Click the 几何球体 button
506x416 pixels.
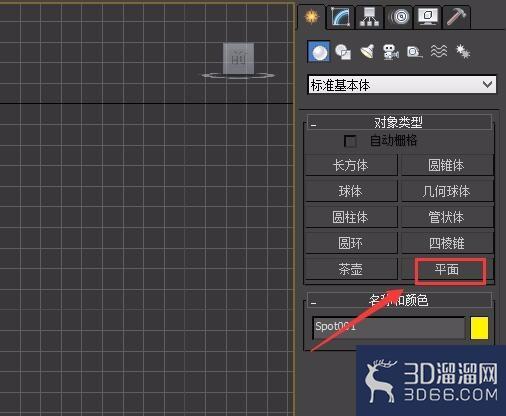[x=447, y=191]
